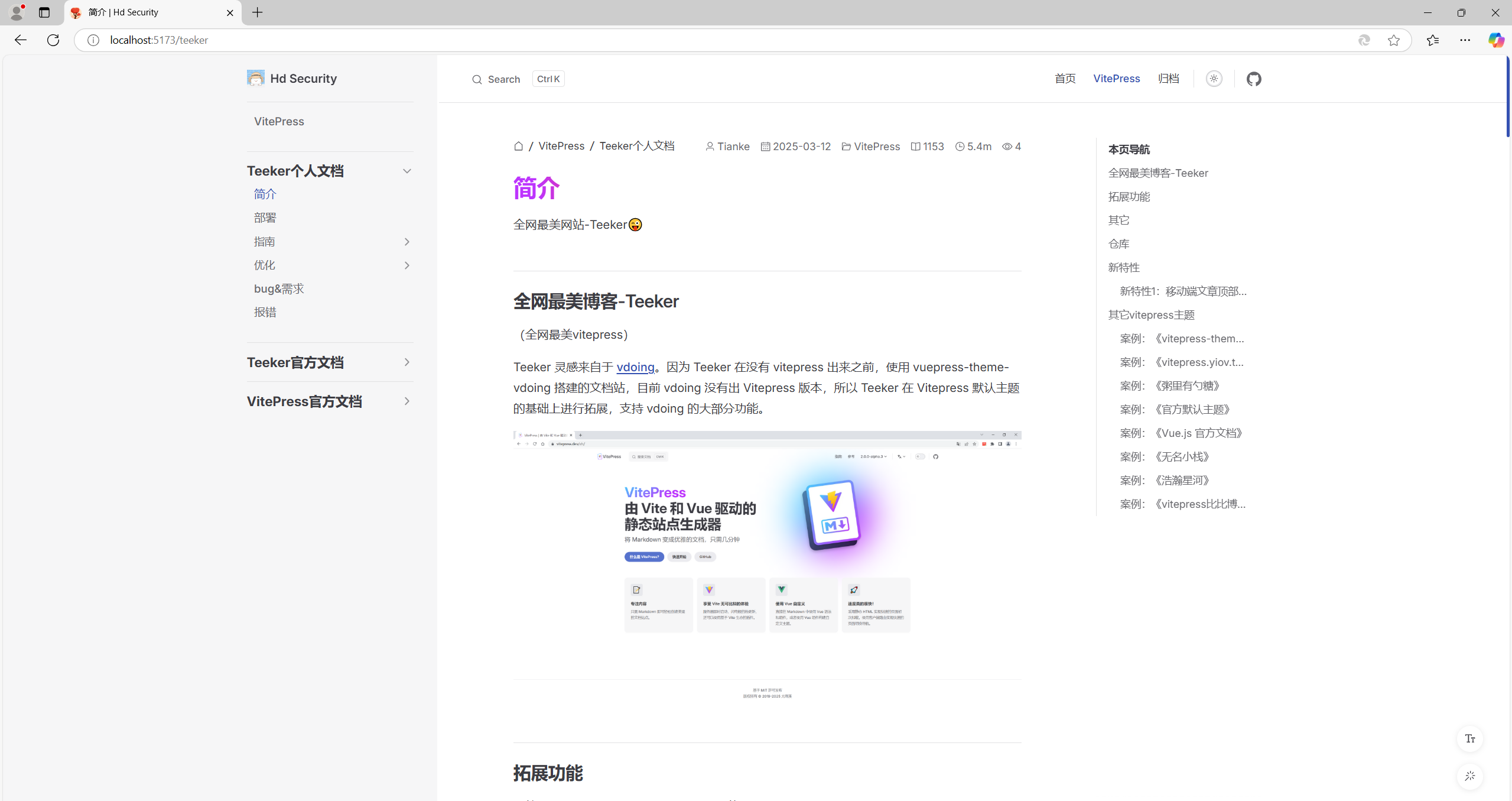Viewport: 1512px width, 801px height.
Task: Click the page views eye icon
Action: click(x=1007, y=147)
